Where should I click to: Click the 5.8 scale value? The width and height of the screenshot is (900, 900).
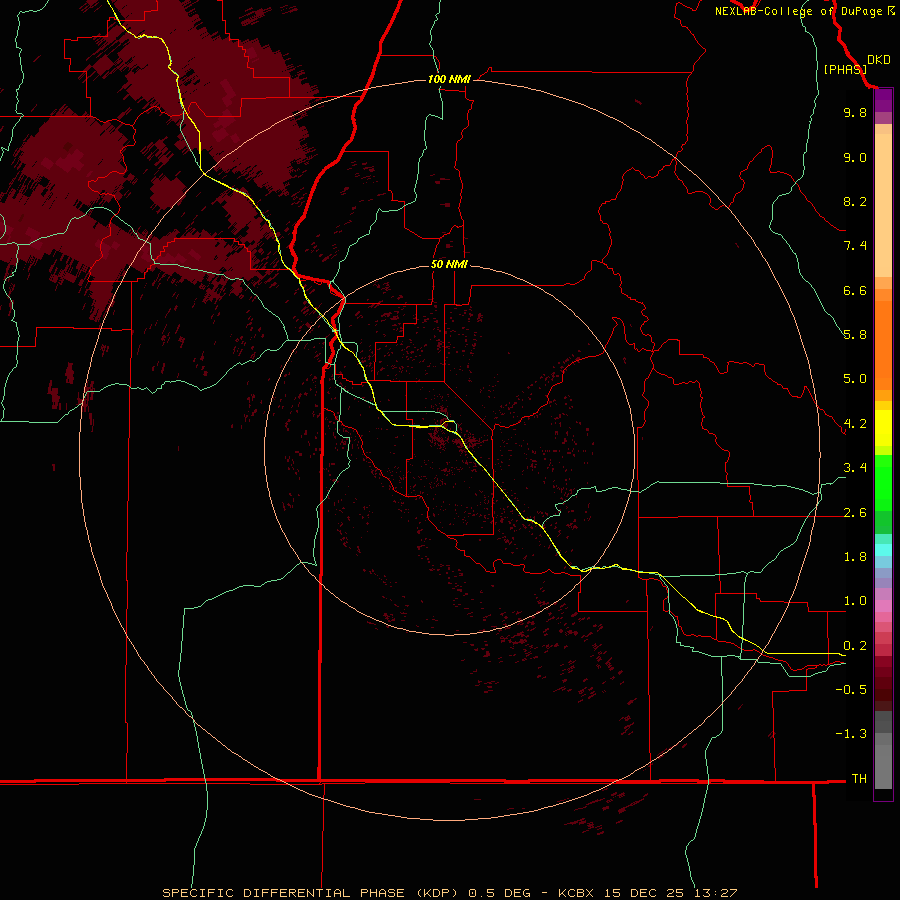click(x=855, y=335)
